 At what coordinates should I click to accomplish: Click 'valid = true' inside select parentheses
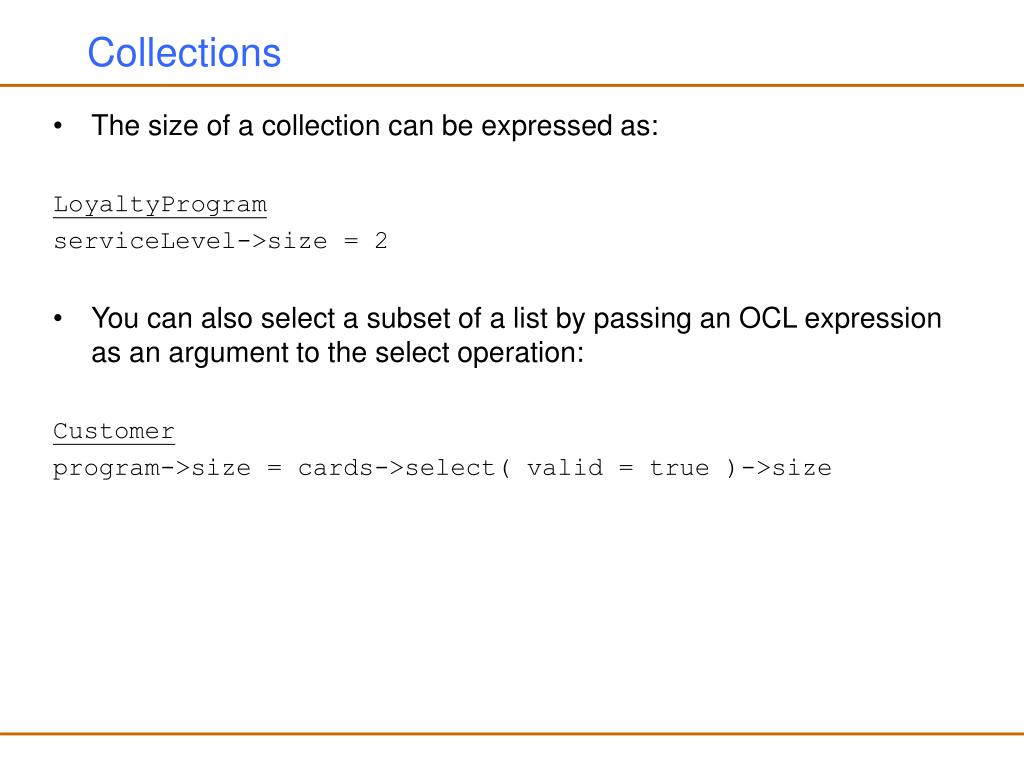618,468
